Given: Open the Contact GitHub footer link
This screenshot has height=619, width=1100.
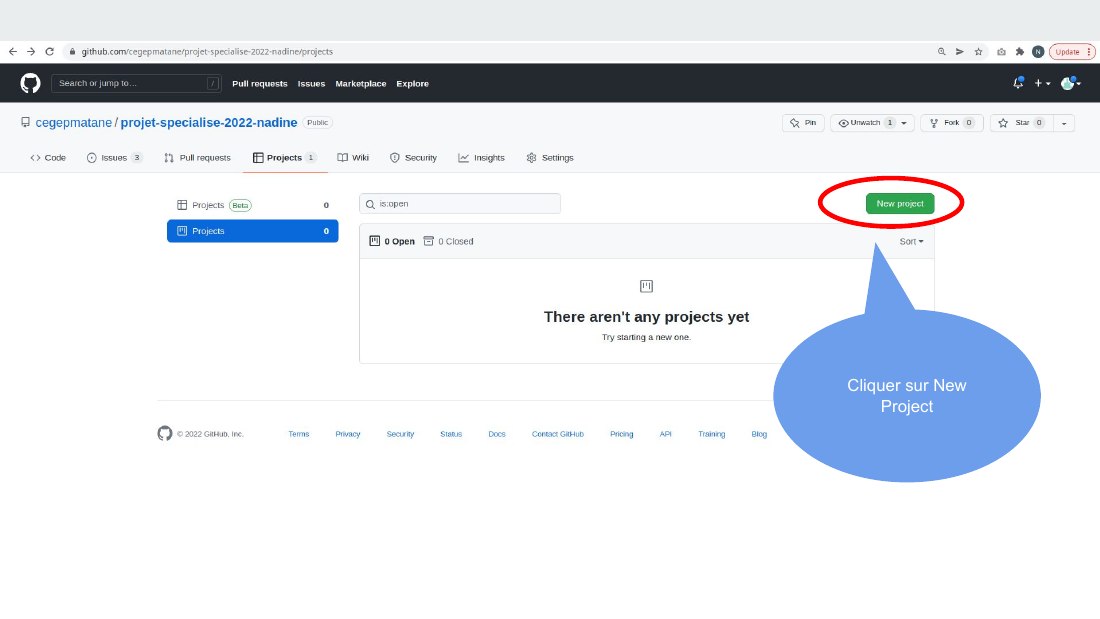Looking at the screenshot, I should [558, 434].
